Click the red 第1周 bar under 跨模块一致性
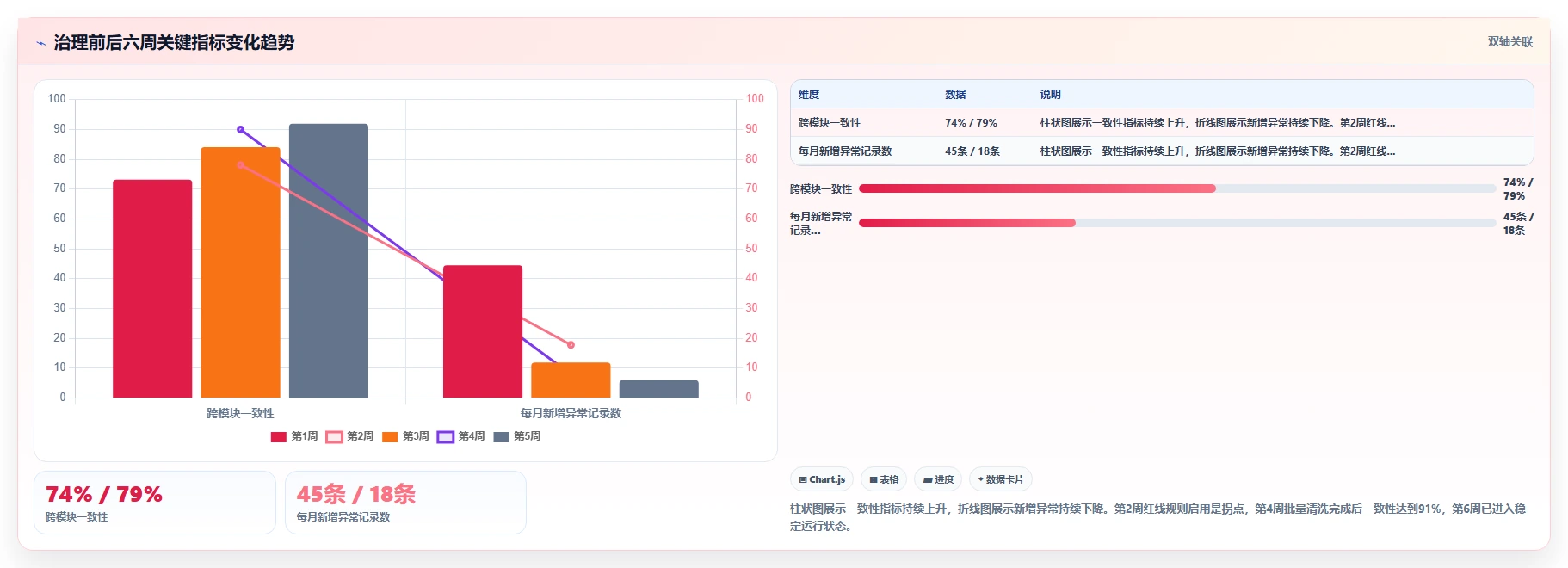This screenshot has height=568, width=1568. (152, 288)
